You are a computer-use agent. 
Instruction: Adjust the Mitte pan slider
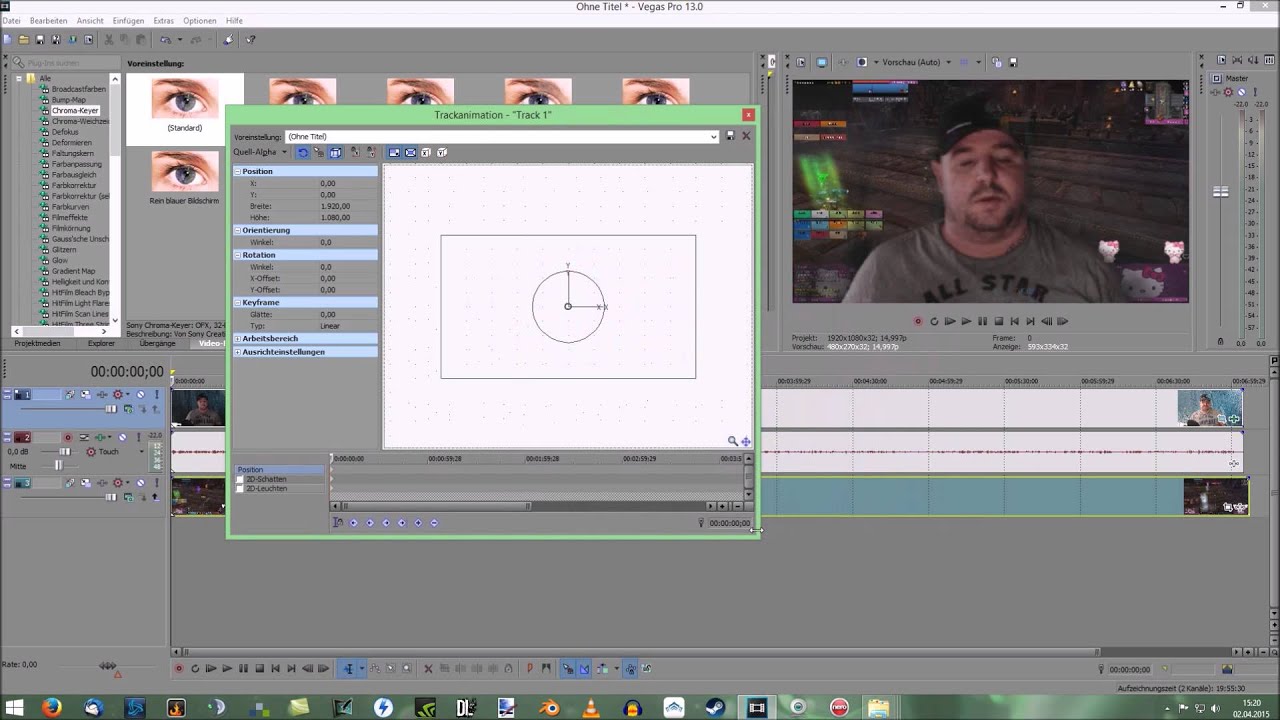click(58, 466)
